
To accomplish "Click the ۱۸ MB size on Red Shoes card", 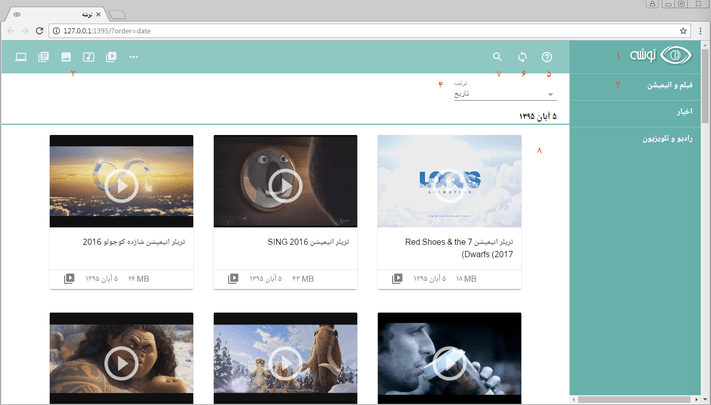I will [466, 279].
